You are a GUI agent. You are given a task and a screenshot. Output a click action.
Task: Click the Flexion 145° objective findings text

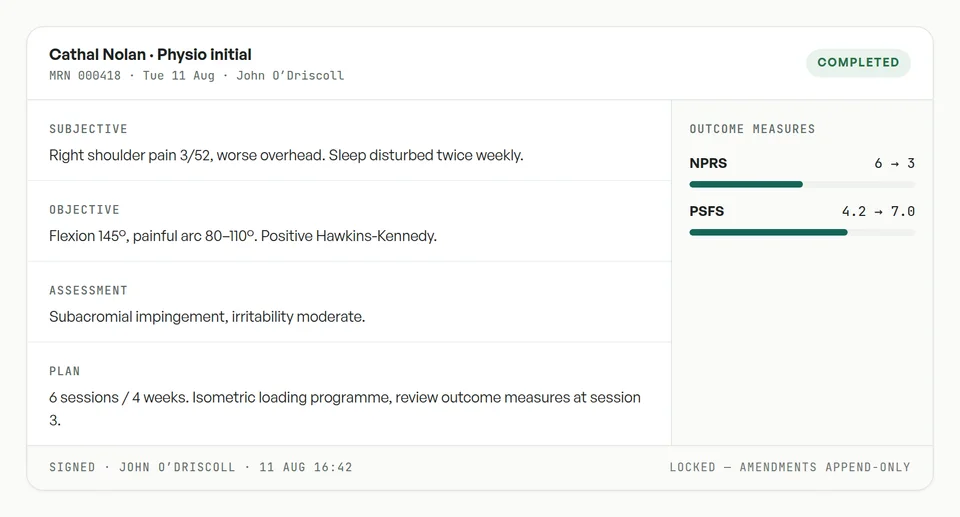click(242, 236)
